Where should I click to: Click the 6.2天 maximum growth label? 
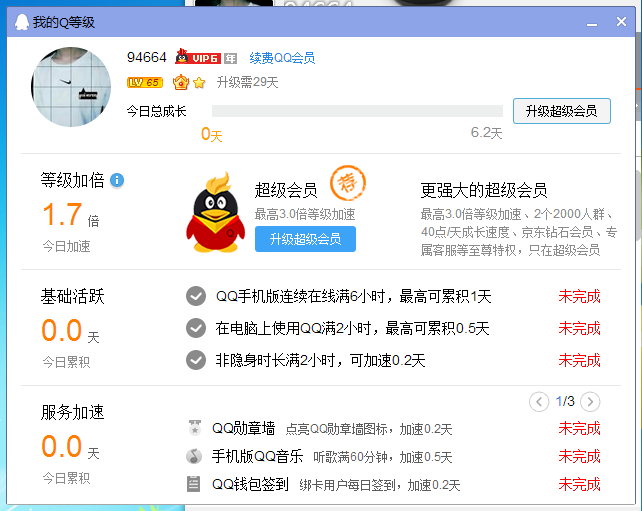coord(486,133)
